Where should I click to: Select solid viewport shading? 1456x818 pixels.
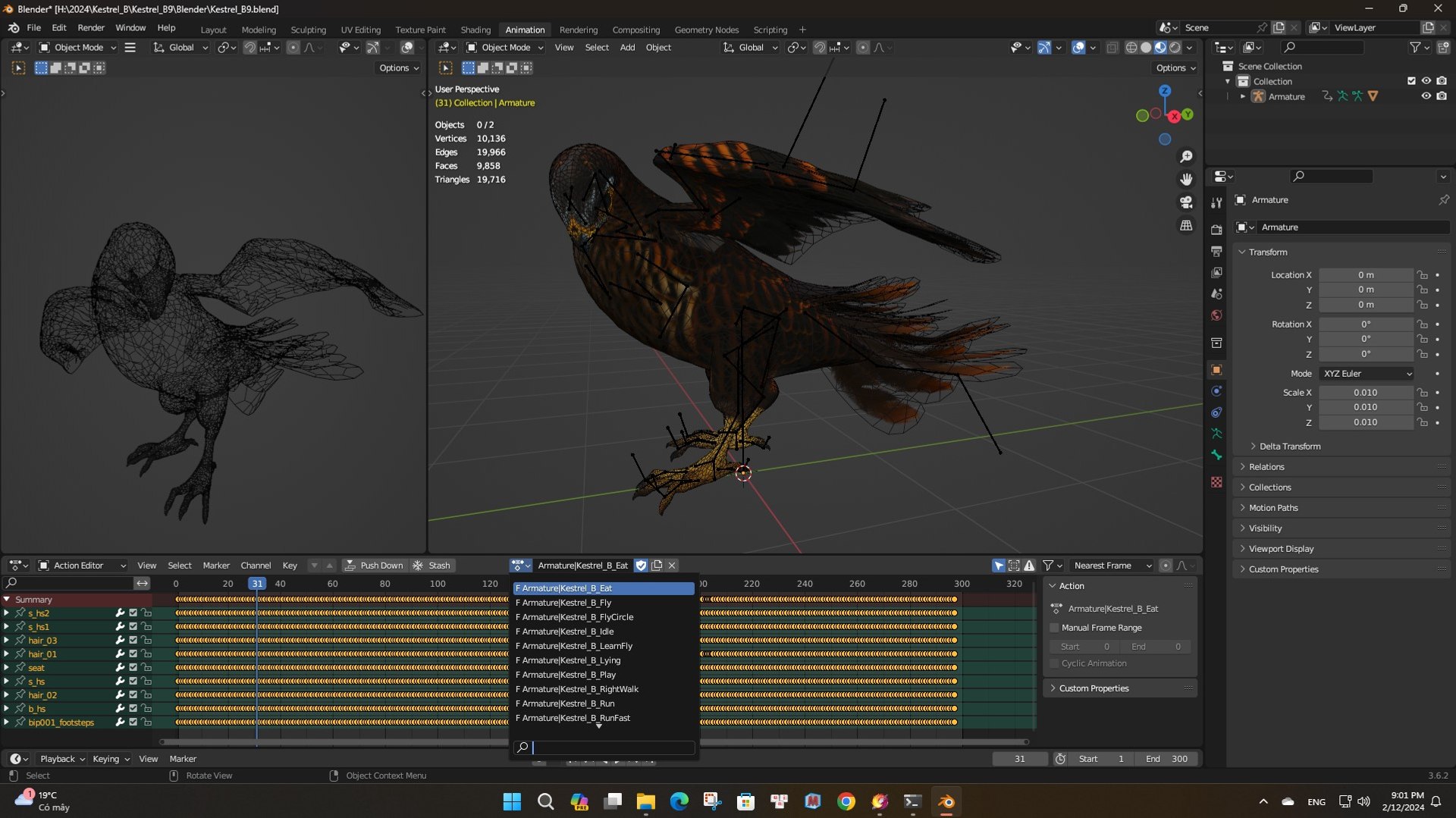1146,47
